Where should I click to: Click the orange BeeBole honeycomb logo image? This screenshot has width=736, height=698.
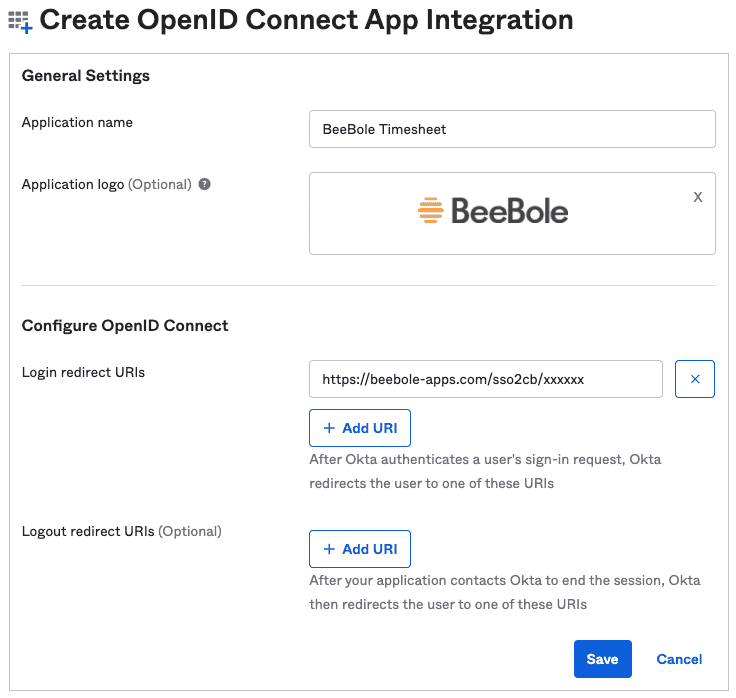431,210
